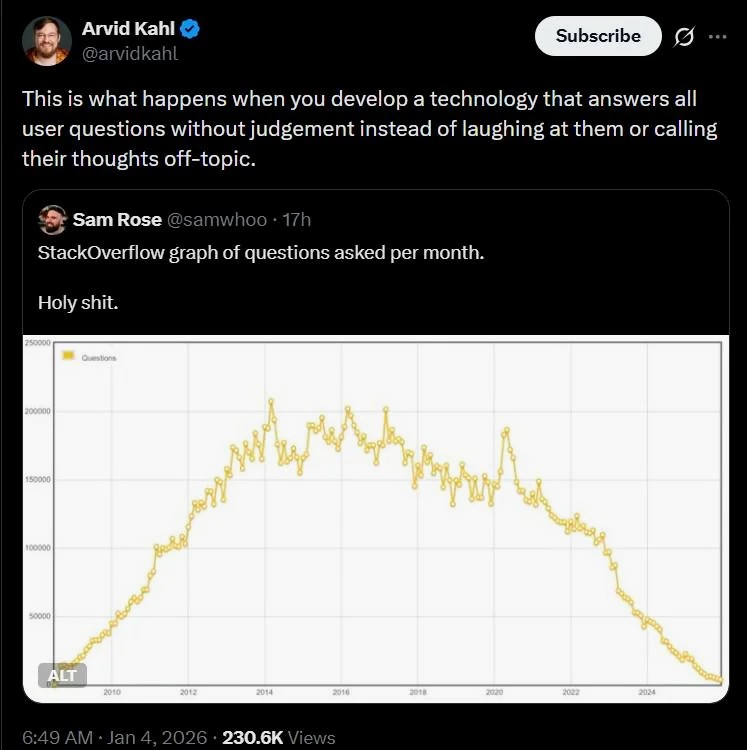Click the yellow Questions legend swatch

(x=68, y=356)
